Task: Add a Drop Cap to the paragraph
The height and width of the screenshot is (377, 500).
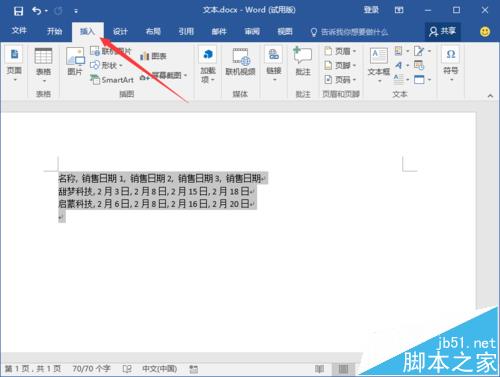Action: coord(401,80)
